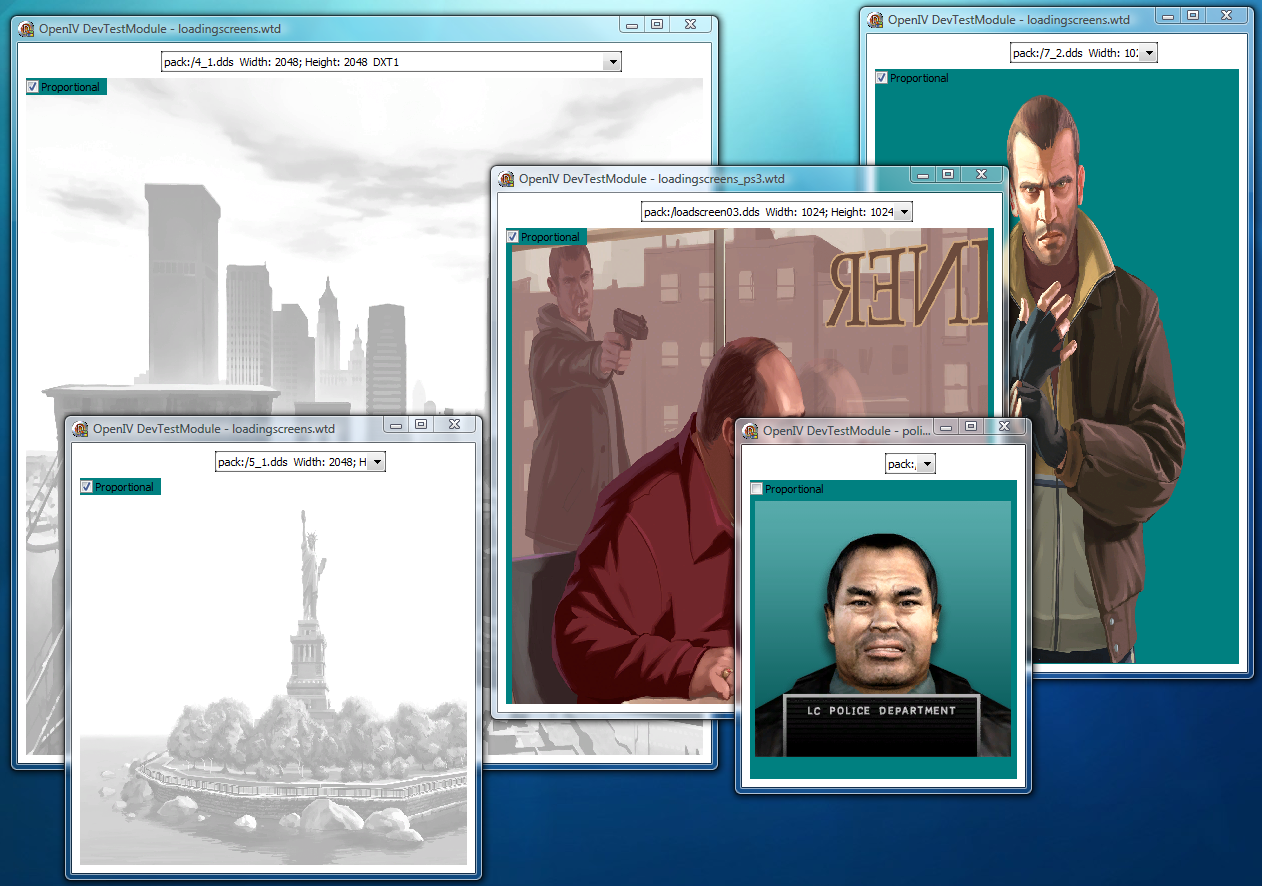The width and height of the screenshot is (1262, 886).
Task: Click the loadingscreens_ps3.wtd window title text
Action: click(651, 179)
